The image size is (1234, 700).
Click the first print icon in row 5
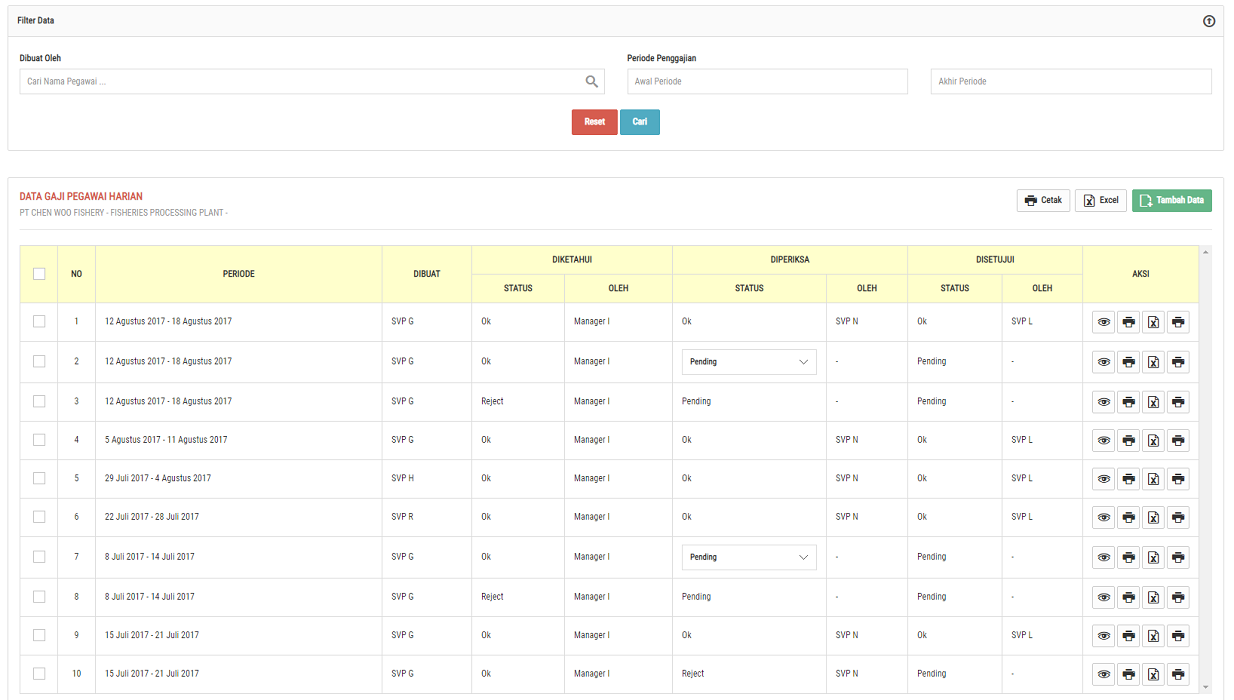[x=1128, y=479]
